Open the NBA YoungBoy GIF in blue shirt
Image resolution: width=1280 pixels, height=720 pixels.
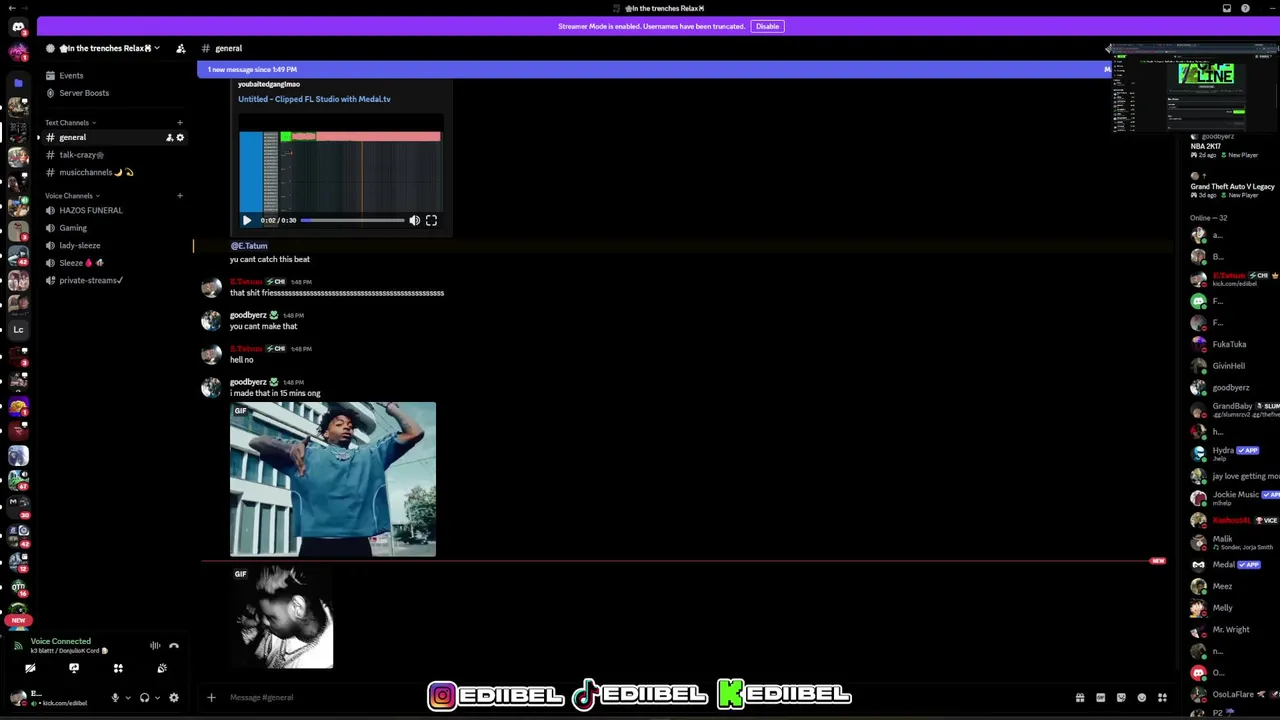[x=333, y=479]
